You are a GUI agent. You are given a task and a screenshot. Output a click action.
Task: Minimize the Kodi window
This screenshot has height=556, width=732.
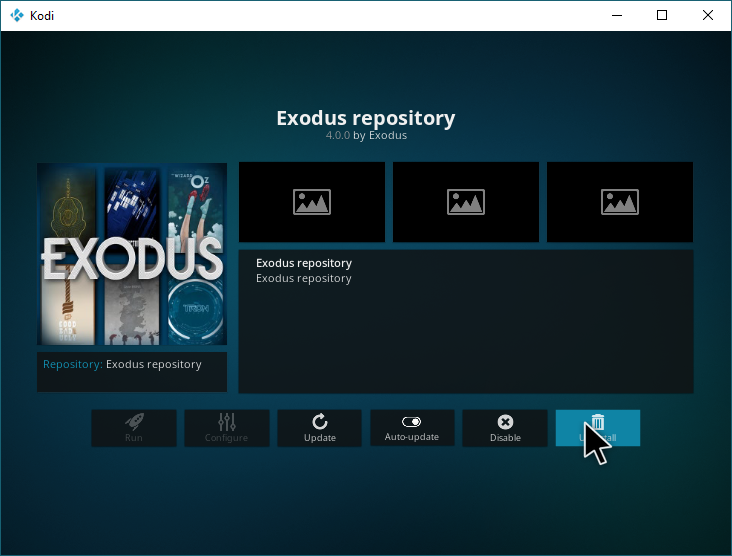617,15
